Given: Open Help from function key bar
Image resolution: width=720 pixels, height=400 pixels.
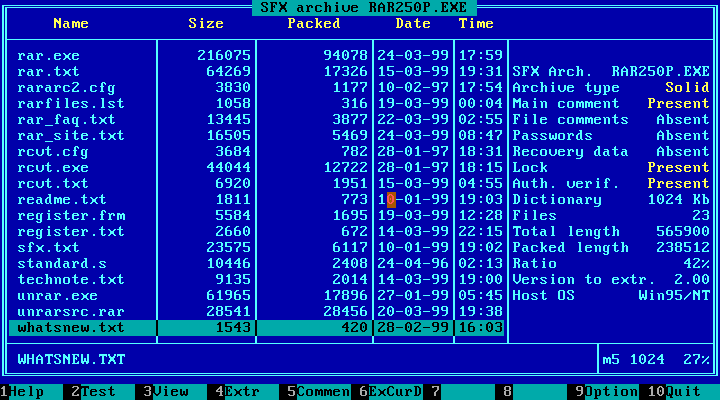Looking at the screenshot, I should click(x=27, y=392).
